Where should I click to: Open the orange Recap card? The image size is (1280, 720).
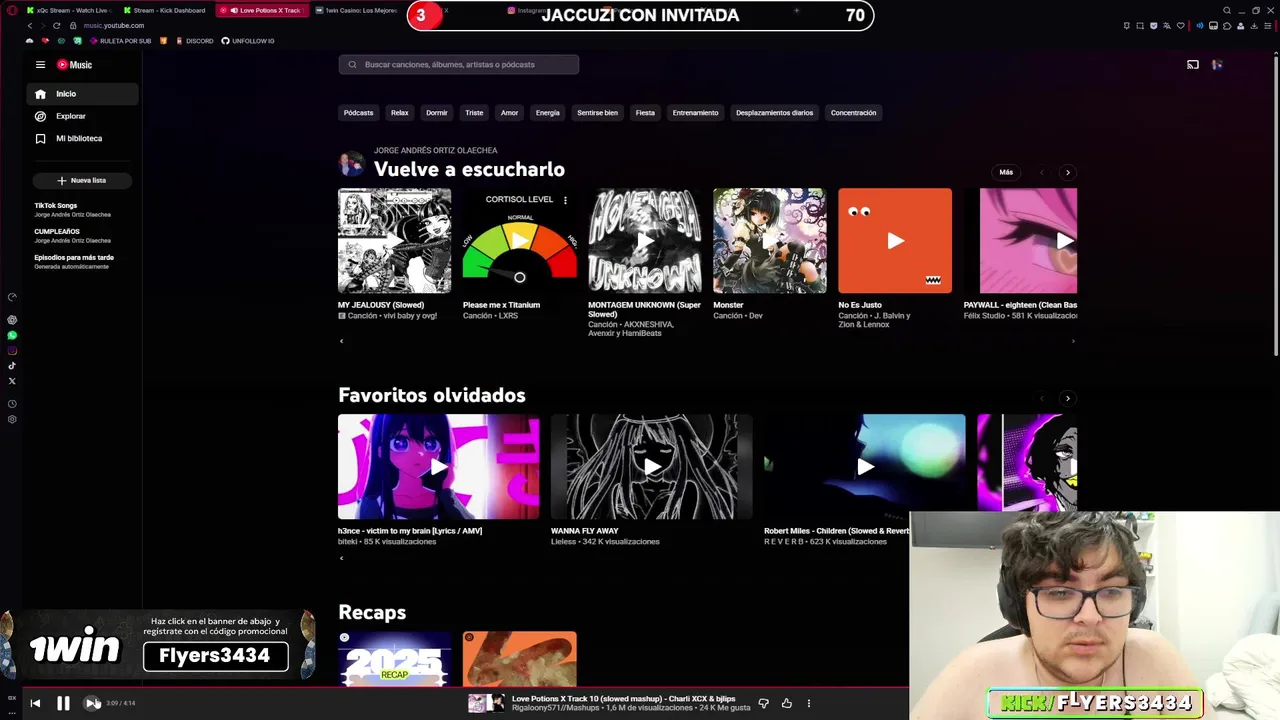(520, 658)
